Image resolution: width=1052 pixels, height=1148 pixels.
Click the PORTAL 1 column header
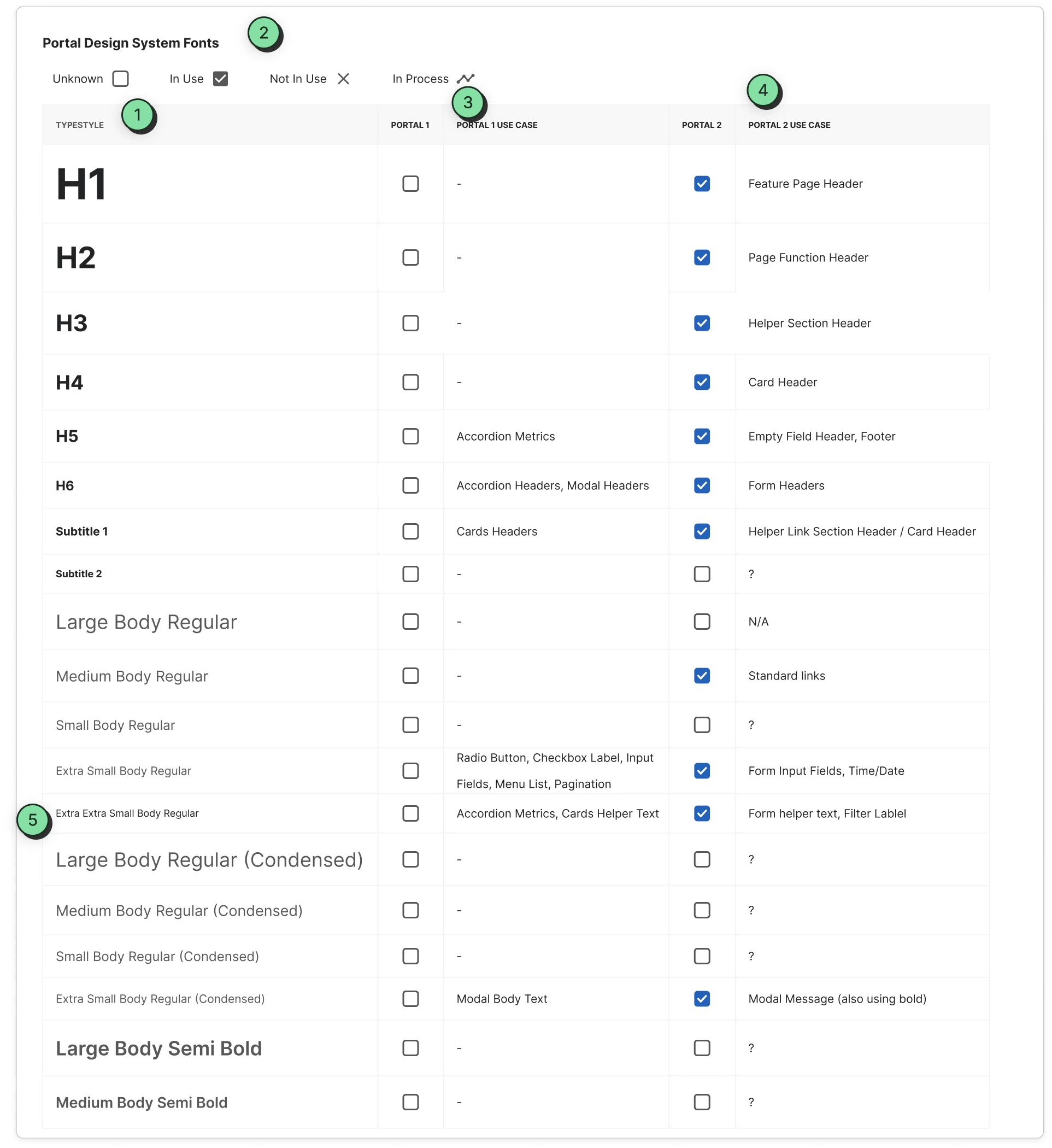pyautogui.click(x=410, y=125)
